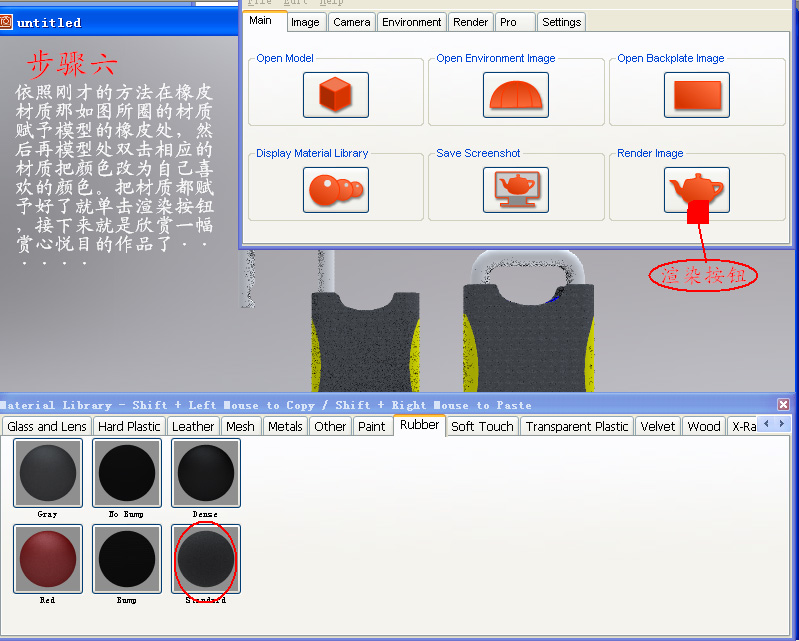Open the Soft Touch material tab
The height and width of the screenshot is (641, 799).
[x=482, y=426]
